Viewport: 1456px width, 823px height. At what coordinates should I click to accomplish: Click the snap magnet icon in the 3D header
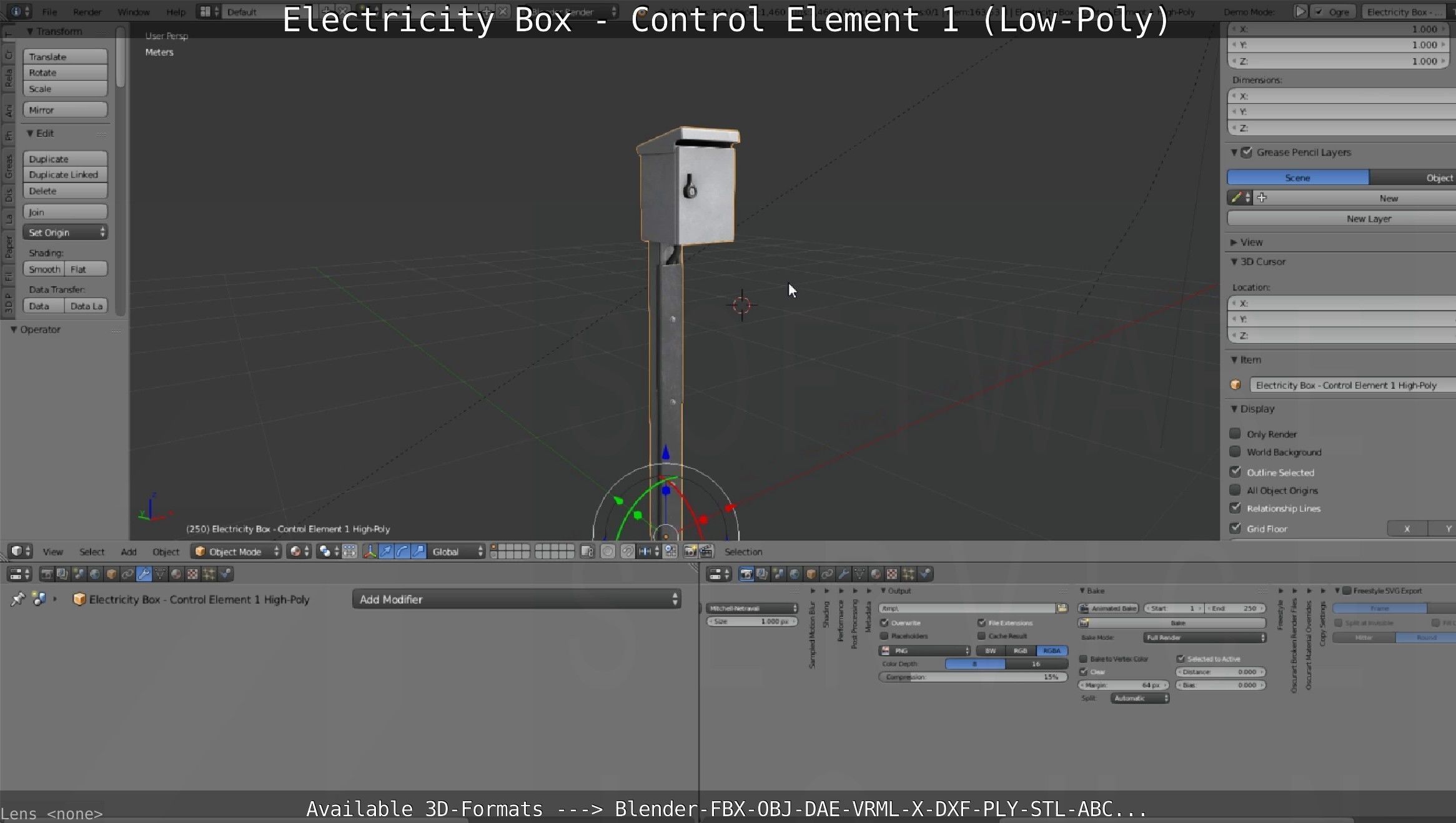tap(627, 551)
